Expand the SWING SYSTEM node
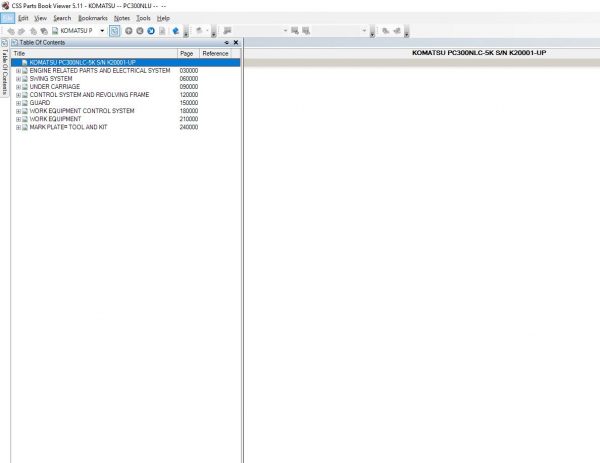Screen dimensions: 600x463 pyautogui.click(x=18, y=79)
